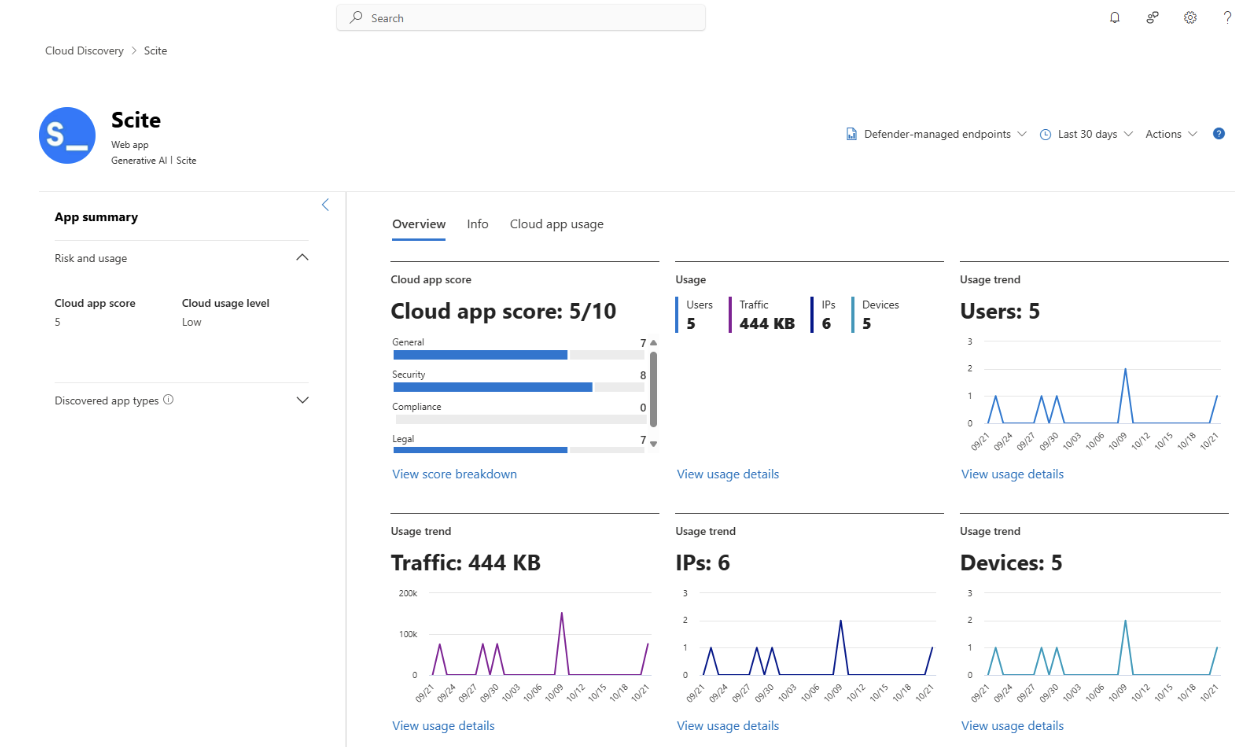Click the score list scroll down arrow
Screen dimensions: 1255x747
pyautogui.click(x=653, y=443)
